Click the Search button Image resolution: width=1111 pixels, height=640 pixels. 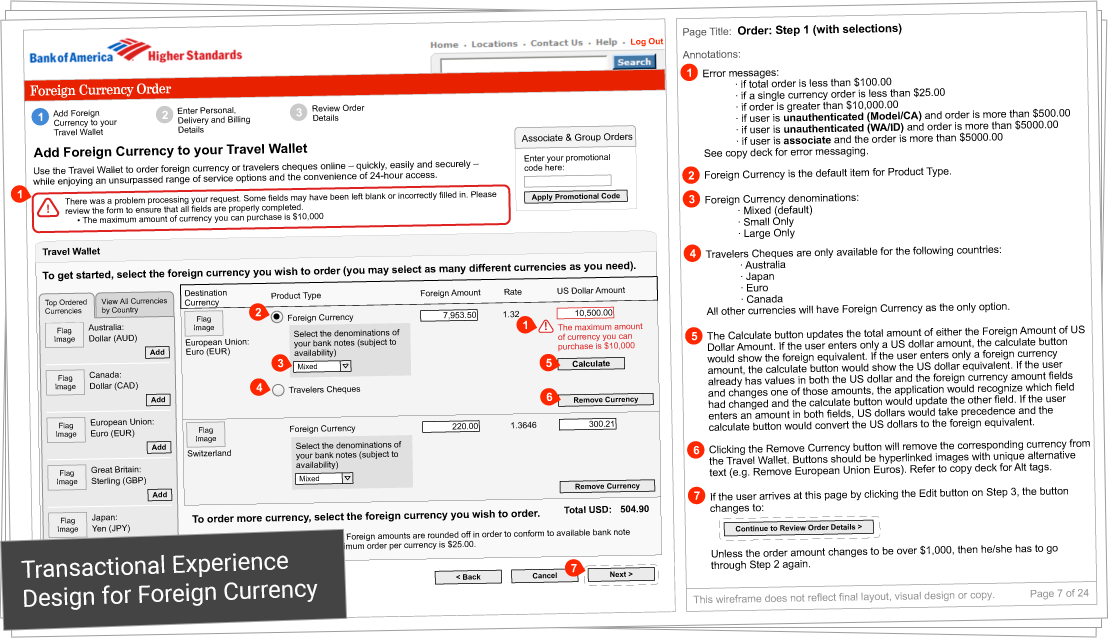click(x=634, y=62)
